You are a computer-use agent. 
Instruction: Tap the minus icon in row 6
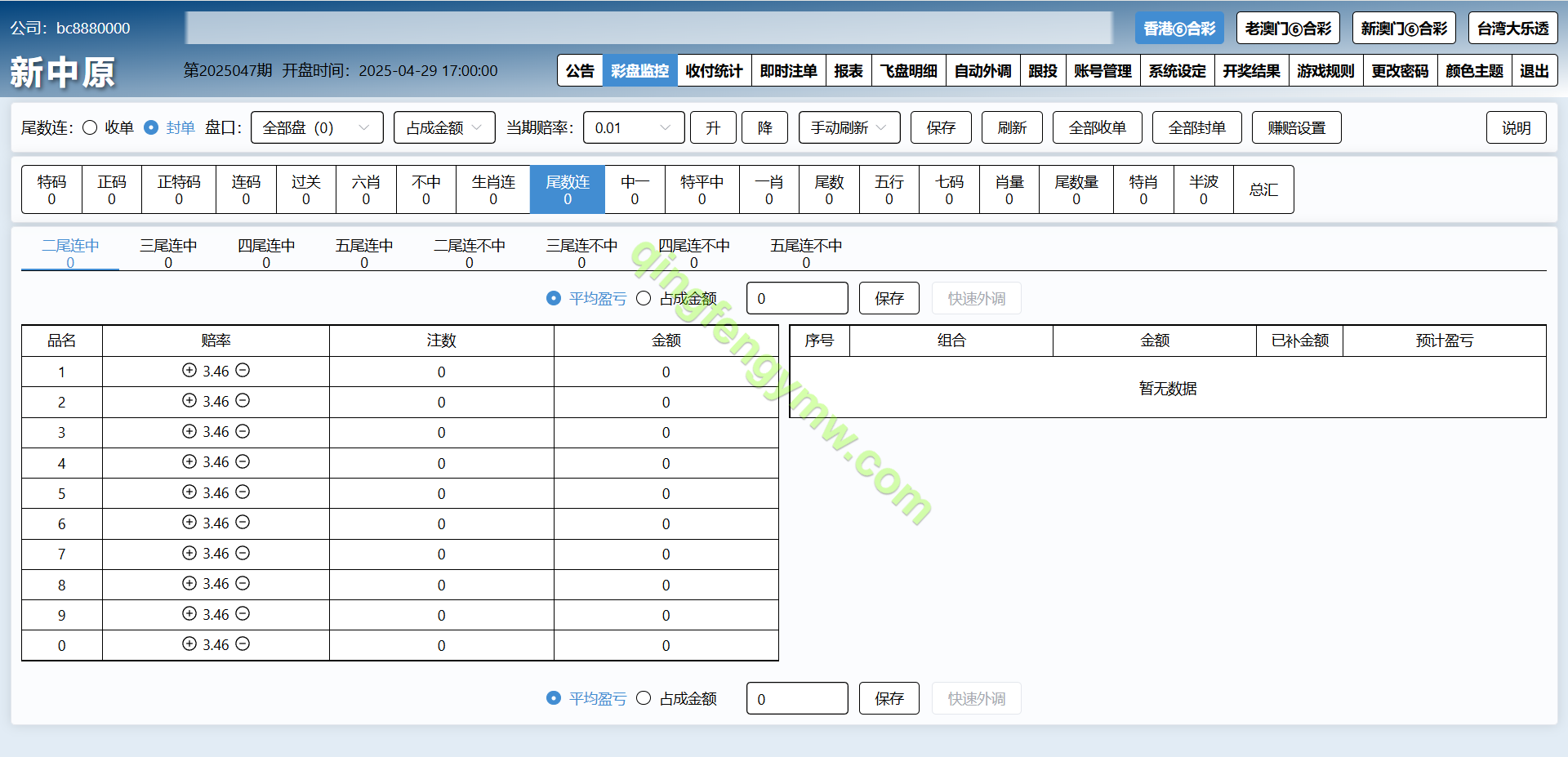point(243,522)
